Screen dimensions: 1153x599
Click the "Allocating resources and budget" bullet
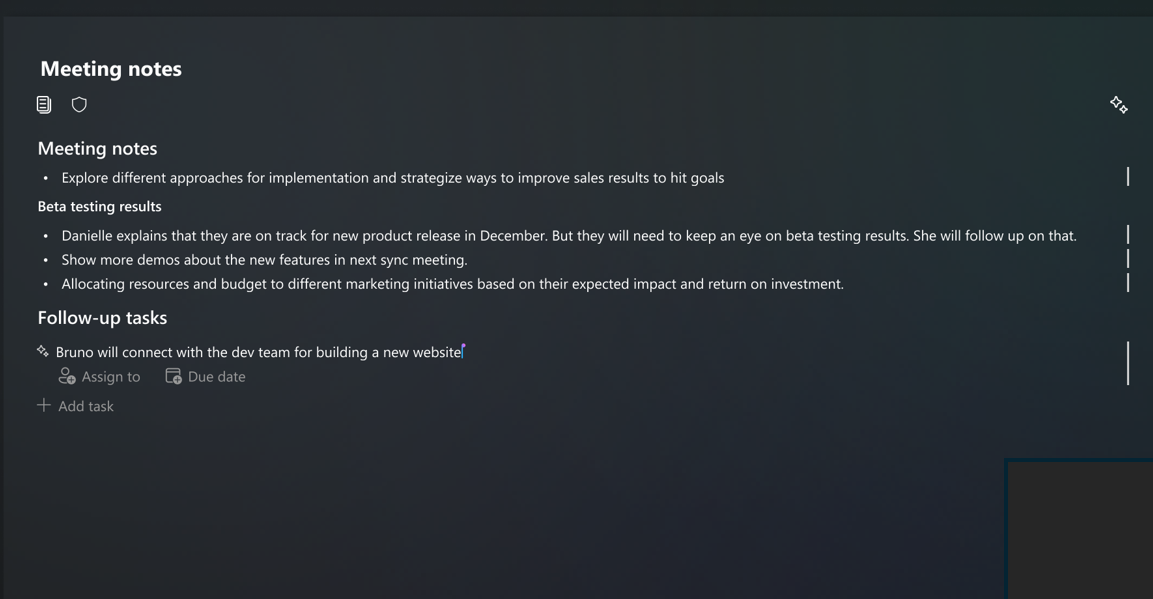[x=452, y=284]
